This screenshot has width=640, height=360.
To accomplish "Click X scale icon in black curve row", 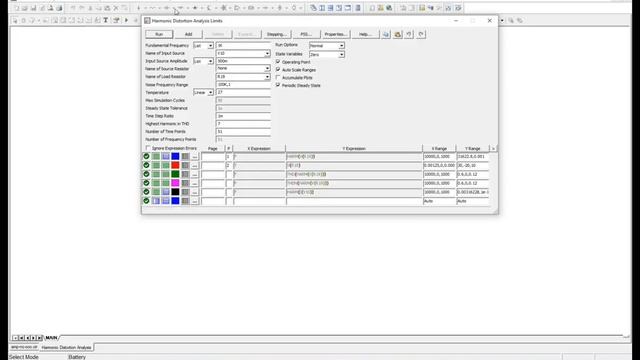I will [x=156, y=192].
